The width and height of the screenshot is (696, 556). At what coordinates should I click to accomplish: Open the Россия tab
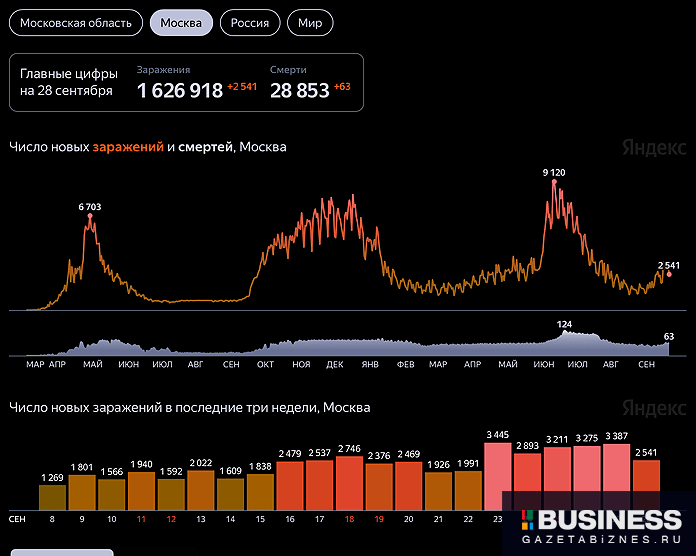(249, 23)
